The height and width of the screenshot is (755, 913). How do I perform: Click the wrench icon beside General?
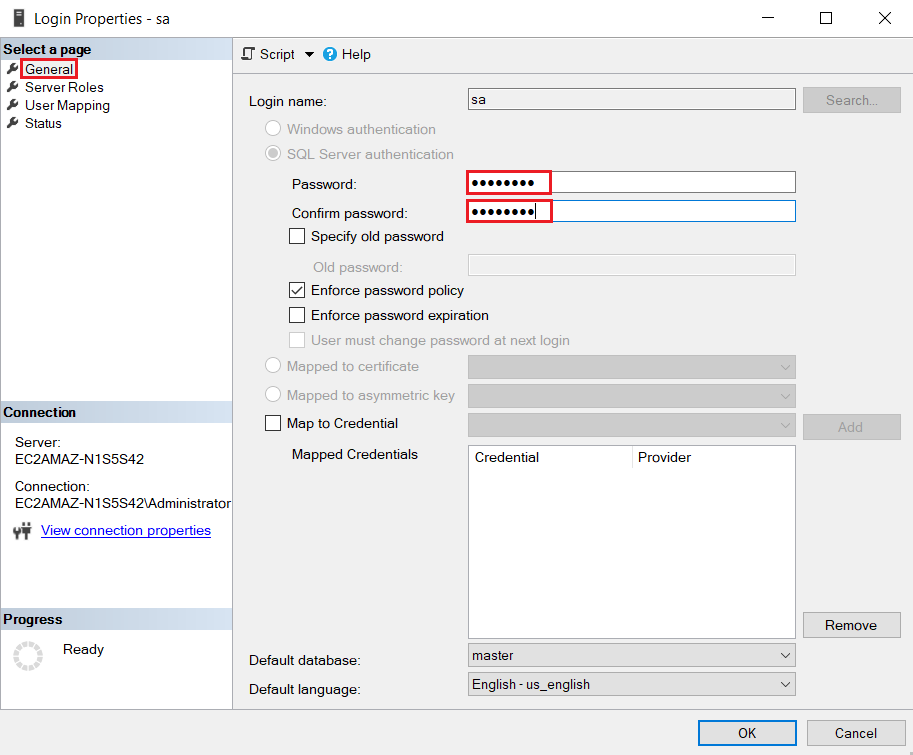[x=15, y=69]
